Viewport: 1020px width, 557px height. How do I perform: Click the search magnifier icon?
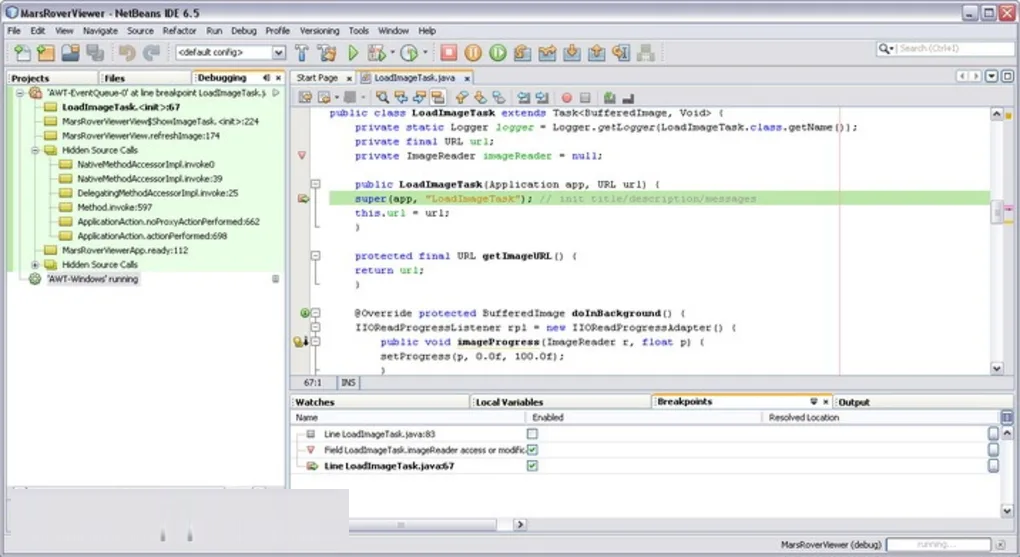(x=885, y=49)
